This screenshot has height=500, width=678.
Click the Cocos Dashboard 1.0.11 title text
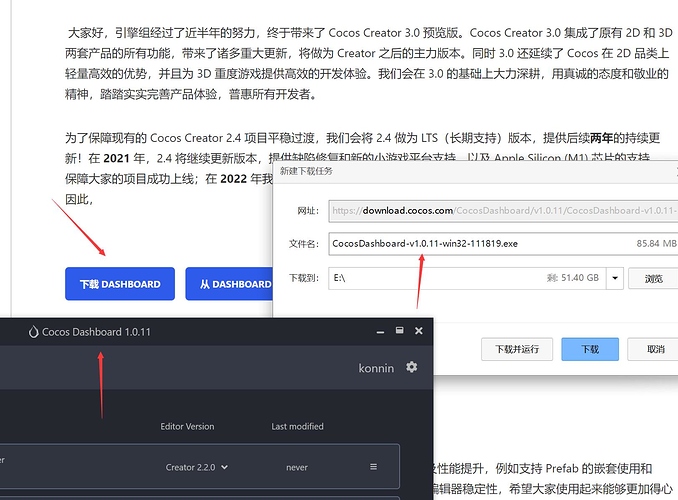(x=96, y=332)
